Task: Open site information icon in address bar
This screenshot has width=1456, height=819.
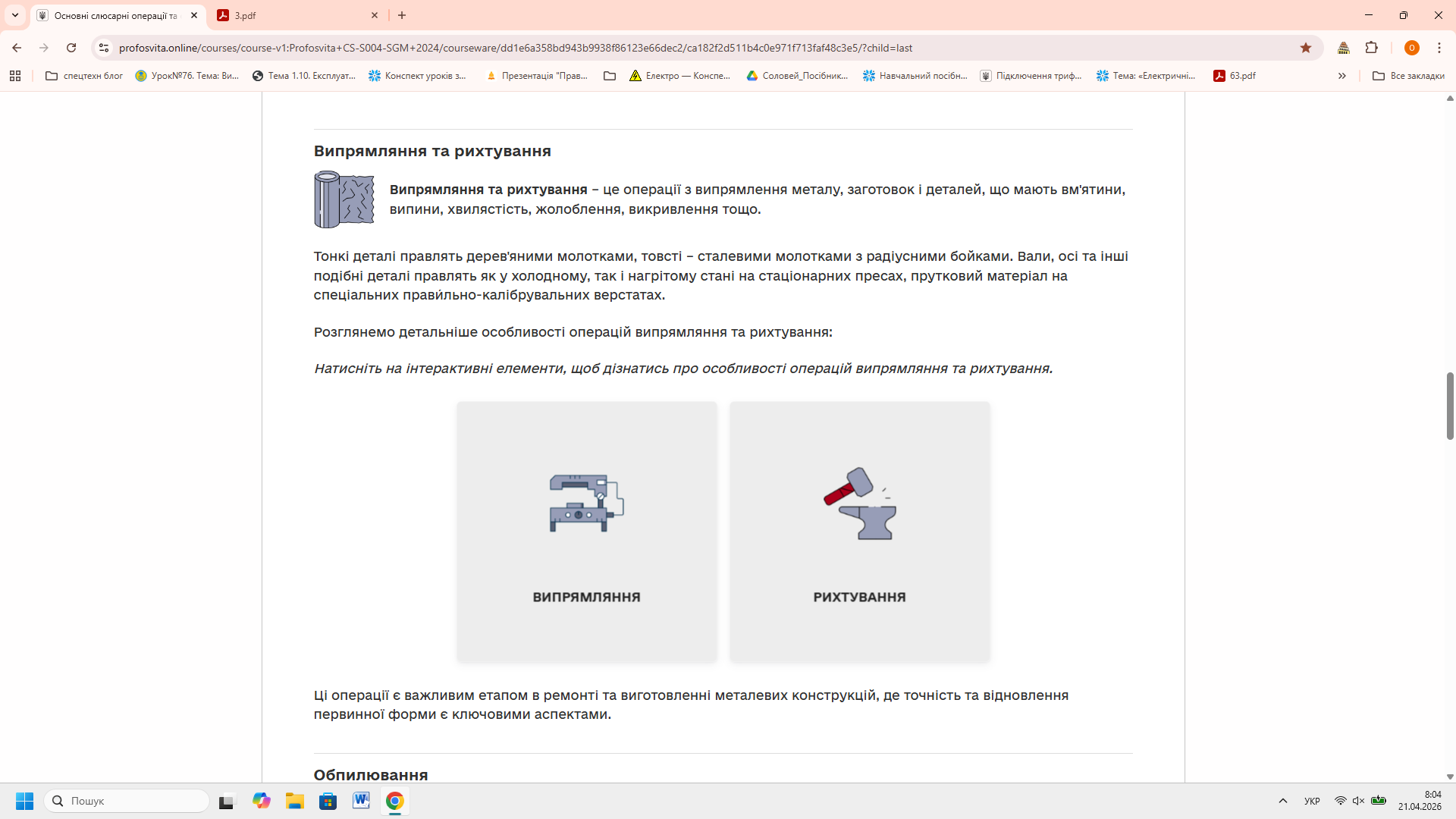Action: point(104,48)
